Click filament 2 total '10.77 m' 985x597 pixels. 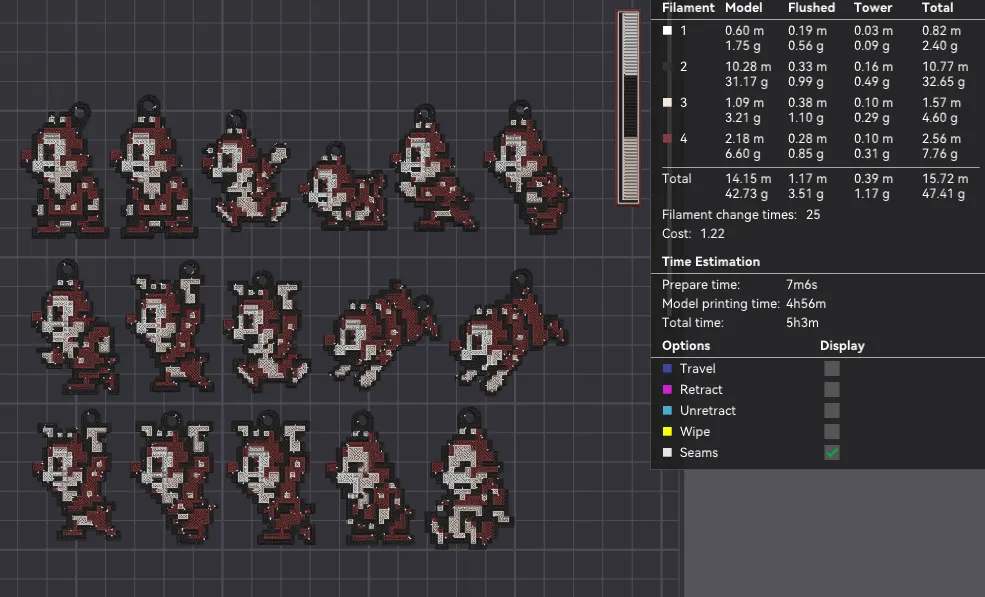point(945,67)
